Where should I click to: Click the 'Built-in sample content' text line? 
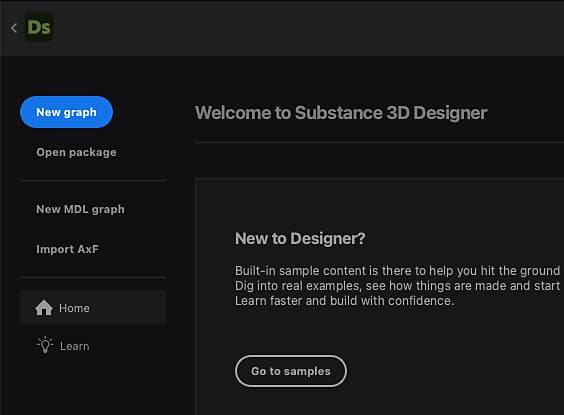[x=397, y=270]
